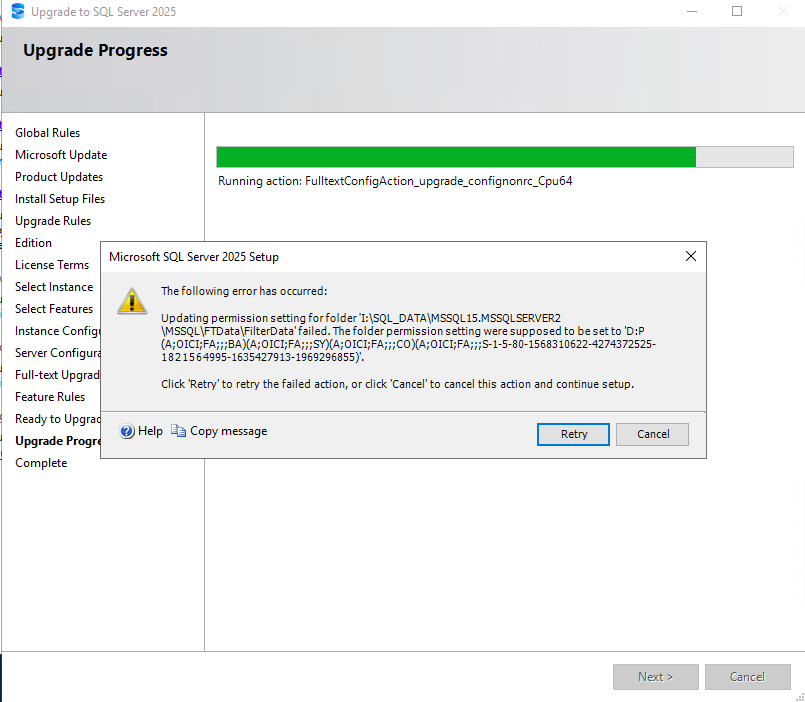Screen dimensions: 805x702
Task: Select Edition step in sidebar
Action: pos(33,243)
